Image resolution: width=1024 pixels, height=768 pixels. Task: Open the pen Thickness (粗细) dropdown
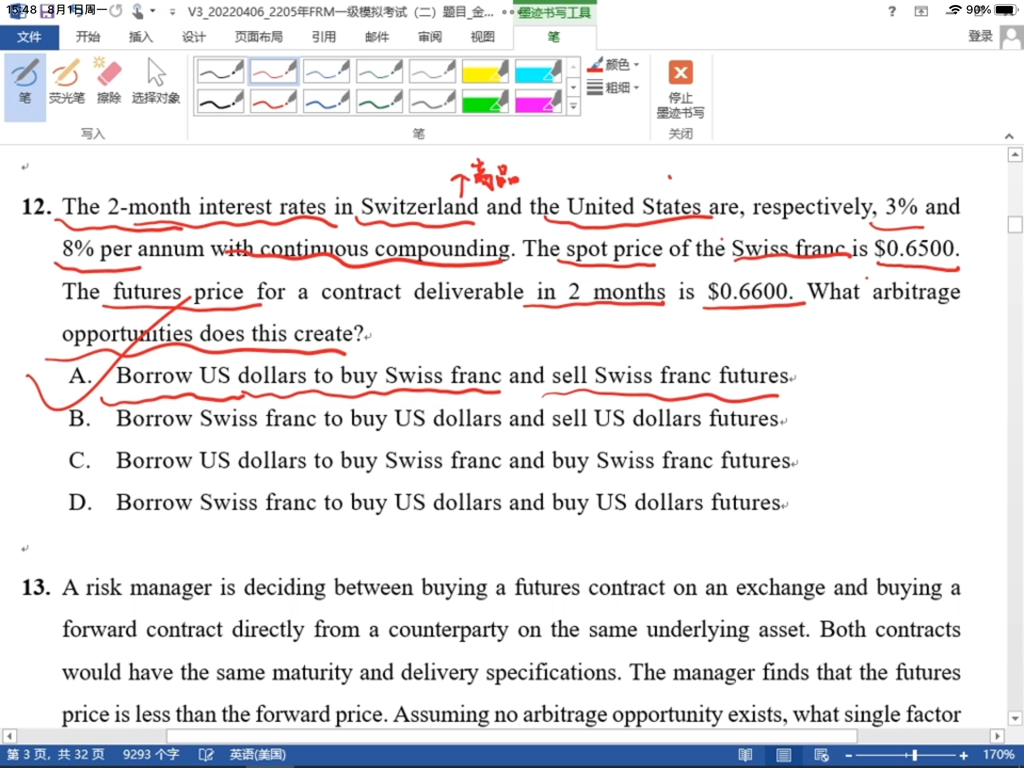click(x=614, y=88)
